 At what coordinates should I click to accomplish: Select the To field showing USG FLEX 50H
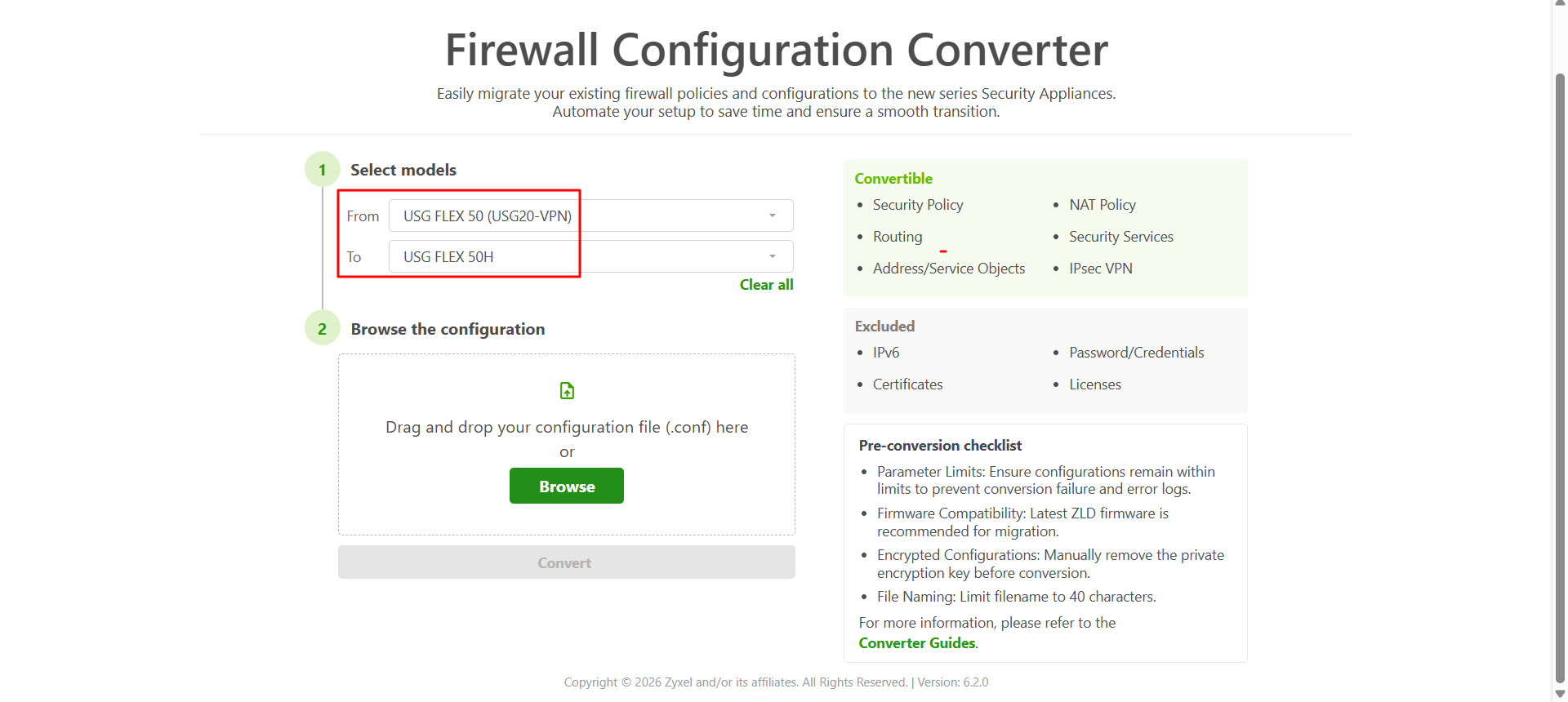(590, 256)
